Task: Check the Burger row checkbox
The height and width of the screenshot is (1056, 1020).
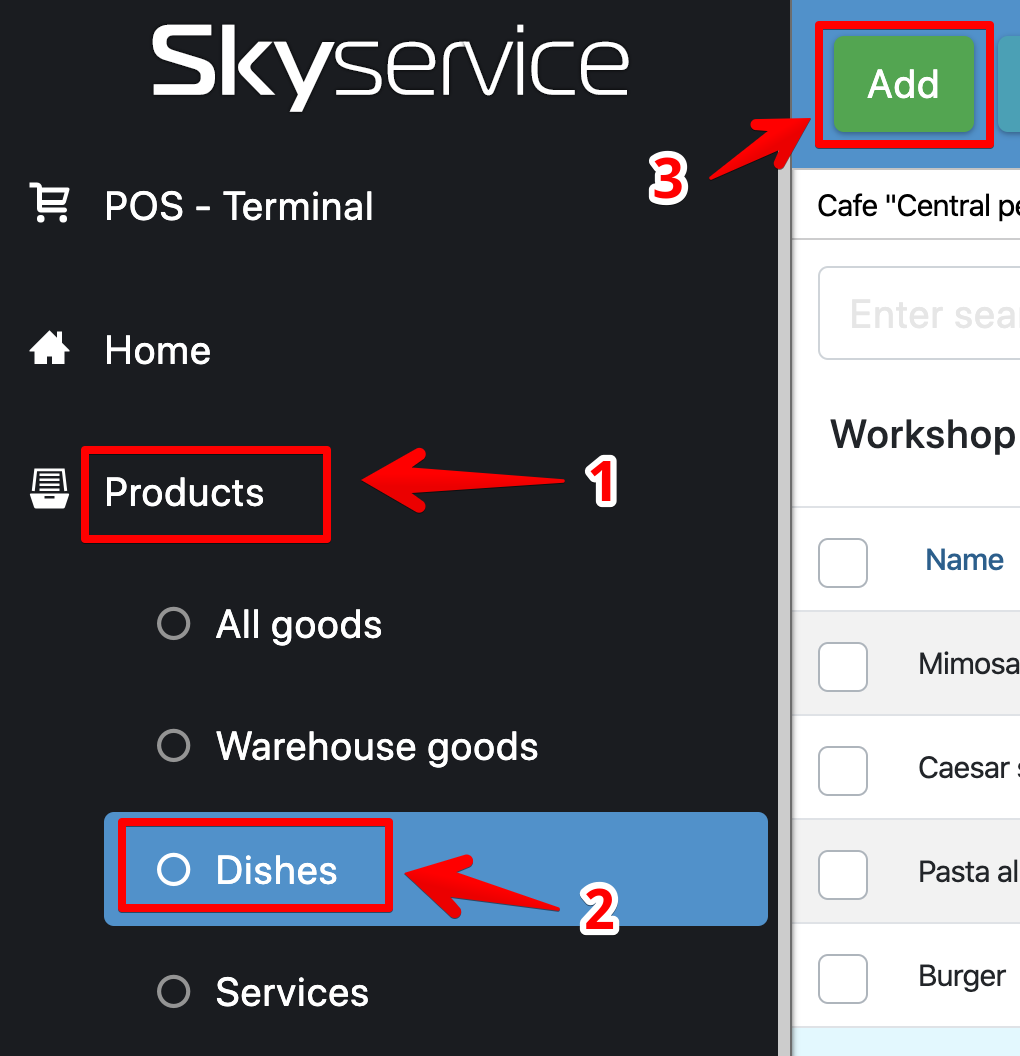Action: click(x=842, y=978)
